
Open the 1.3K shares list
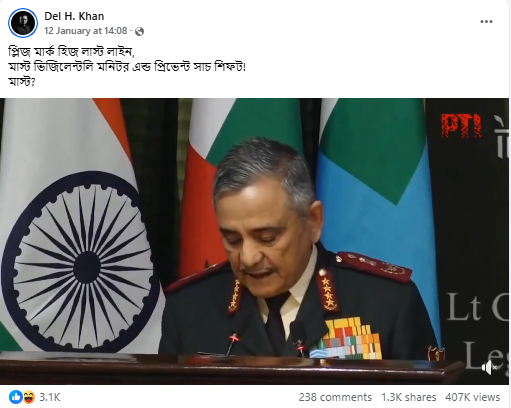pos(409,397)
